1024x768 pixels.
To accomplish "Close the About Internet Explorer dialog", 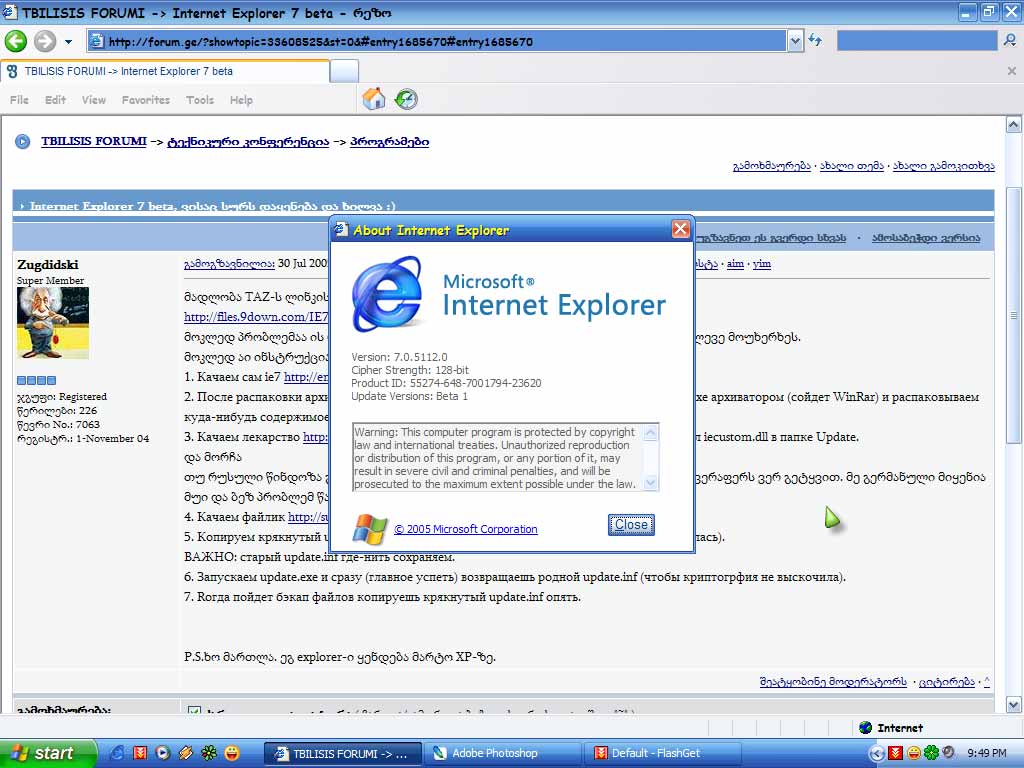I will 680,229.
